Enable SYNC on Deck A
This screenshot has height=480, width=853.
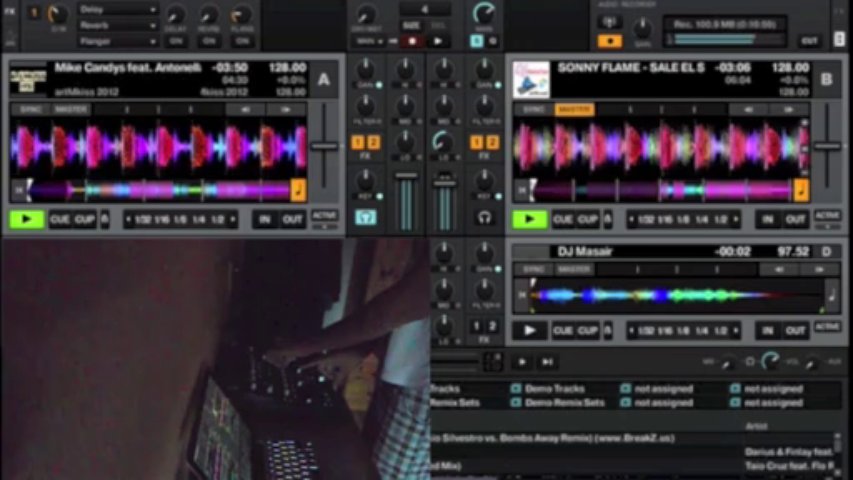tap(31, 109)
